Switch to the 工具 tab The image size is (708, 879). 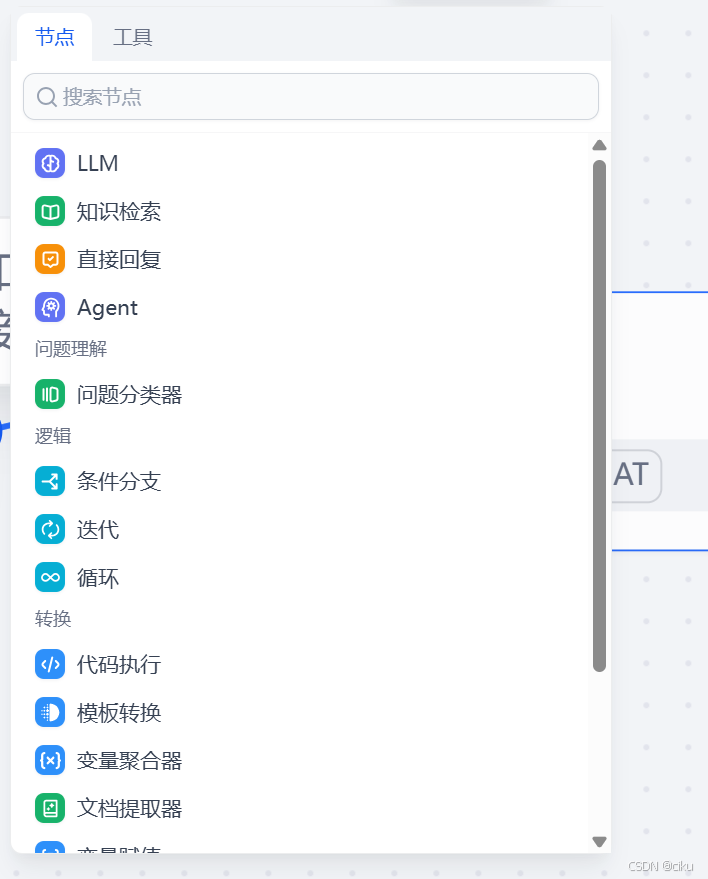coord(132,36)
